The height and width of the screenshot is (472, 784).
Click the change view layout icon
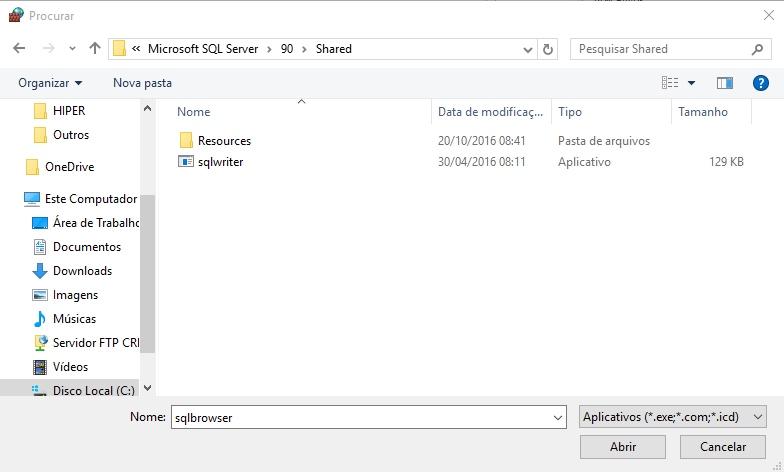point(670,83)
